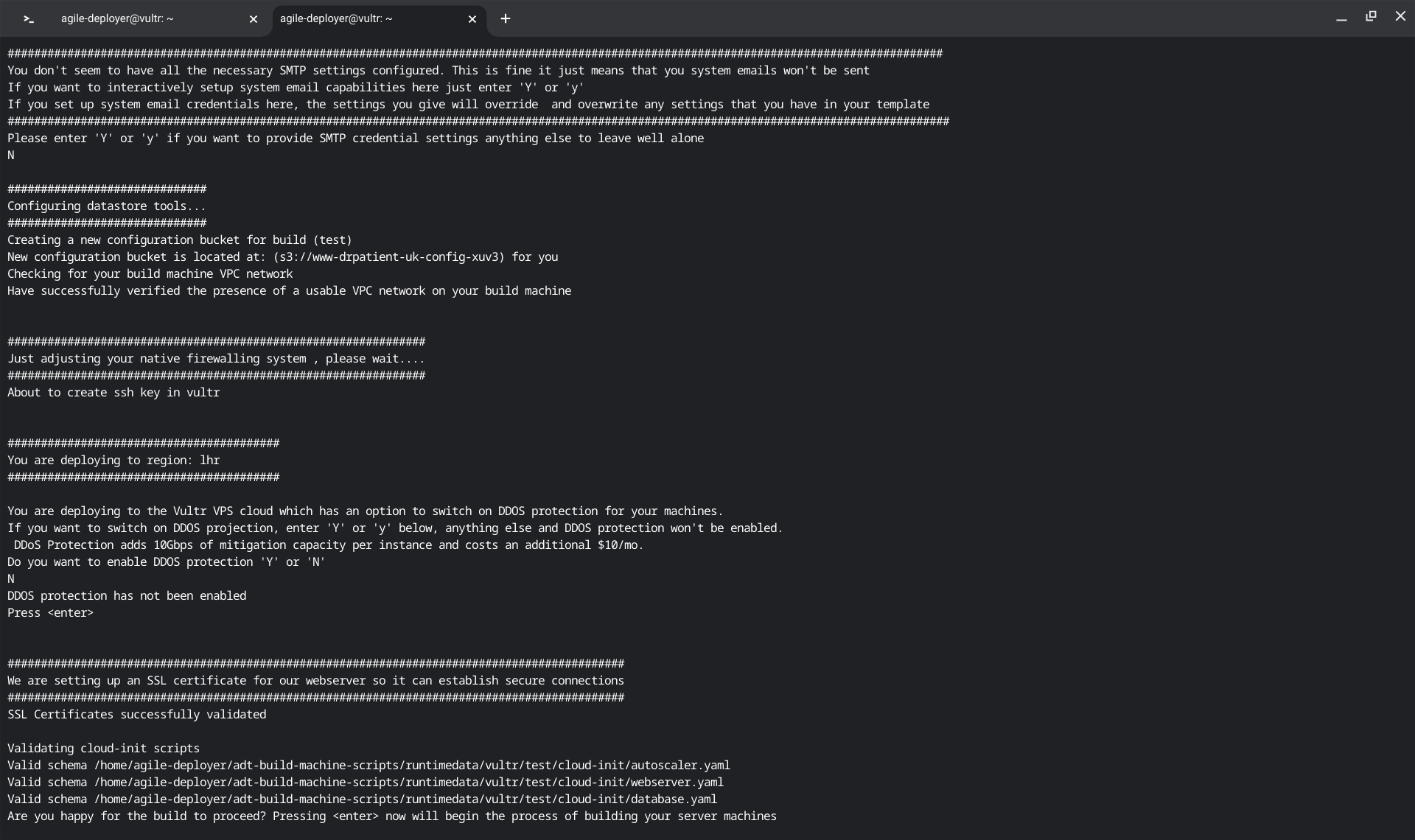Close the terminal window
1415x840 pixels.
(1400, 16)
